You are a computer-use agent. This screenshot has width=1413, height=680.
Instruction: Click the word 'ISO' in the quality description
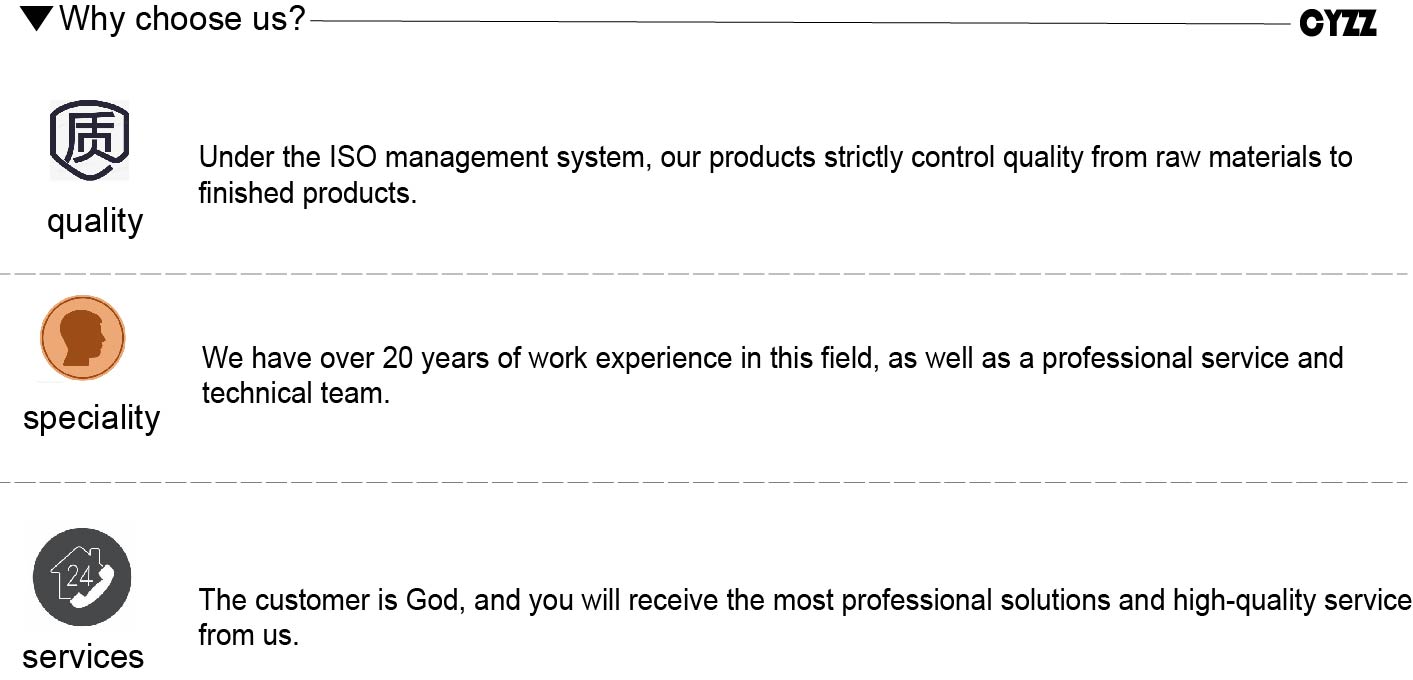point(352,158)
